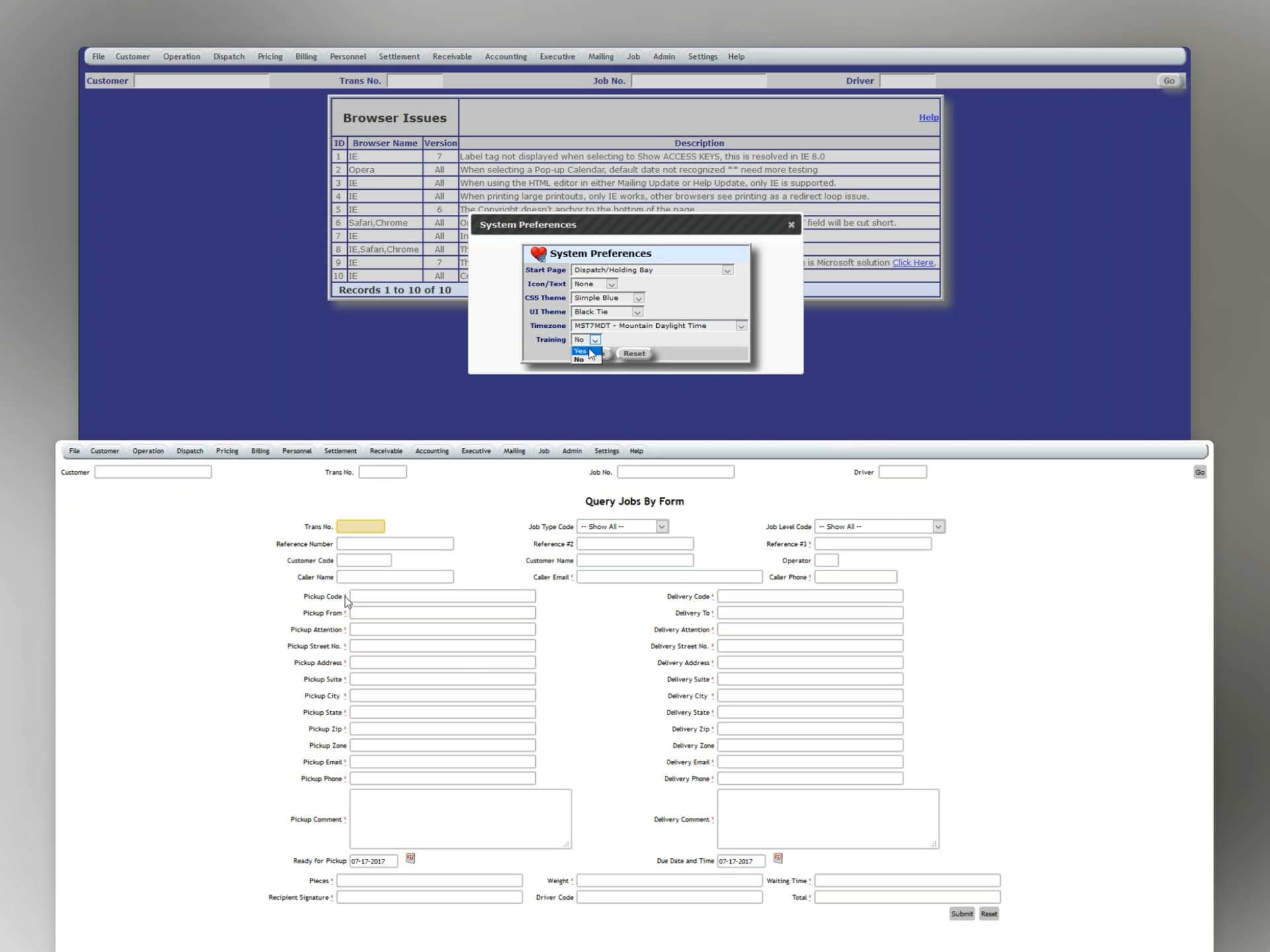
Task: Click the Dispatch menu item
Action: (x=228, y=56)
